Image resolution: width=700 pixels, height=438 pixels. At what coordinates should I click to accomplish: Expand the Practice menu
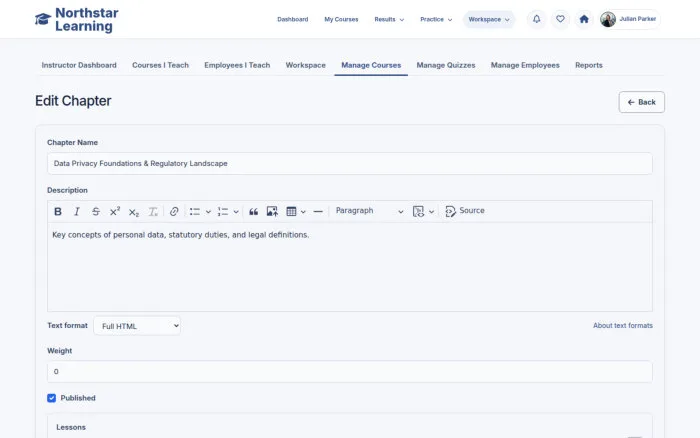436,20
